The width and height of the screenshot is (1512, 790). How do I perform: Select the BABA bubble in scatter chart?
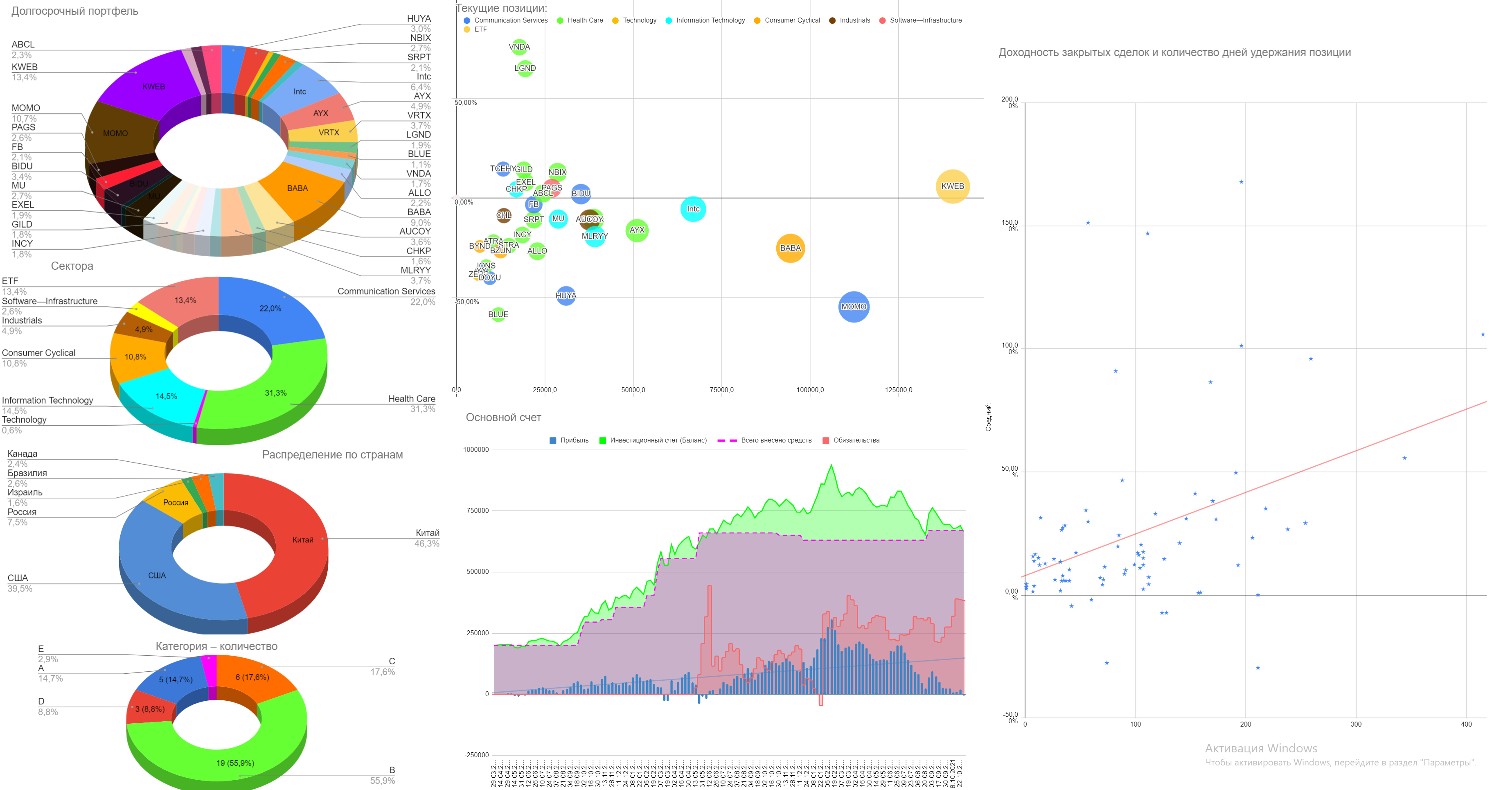[x=790, y=248]
